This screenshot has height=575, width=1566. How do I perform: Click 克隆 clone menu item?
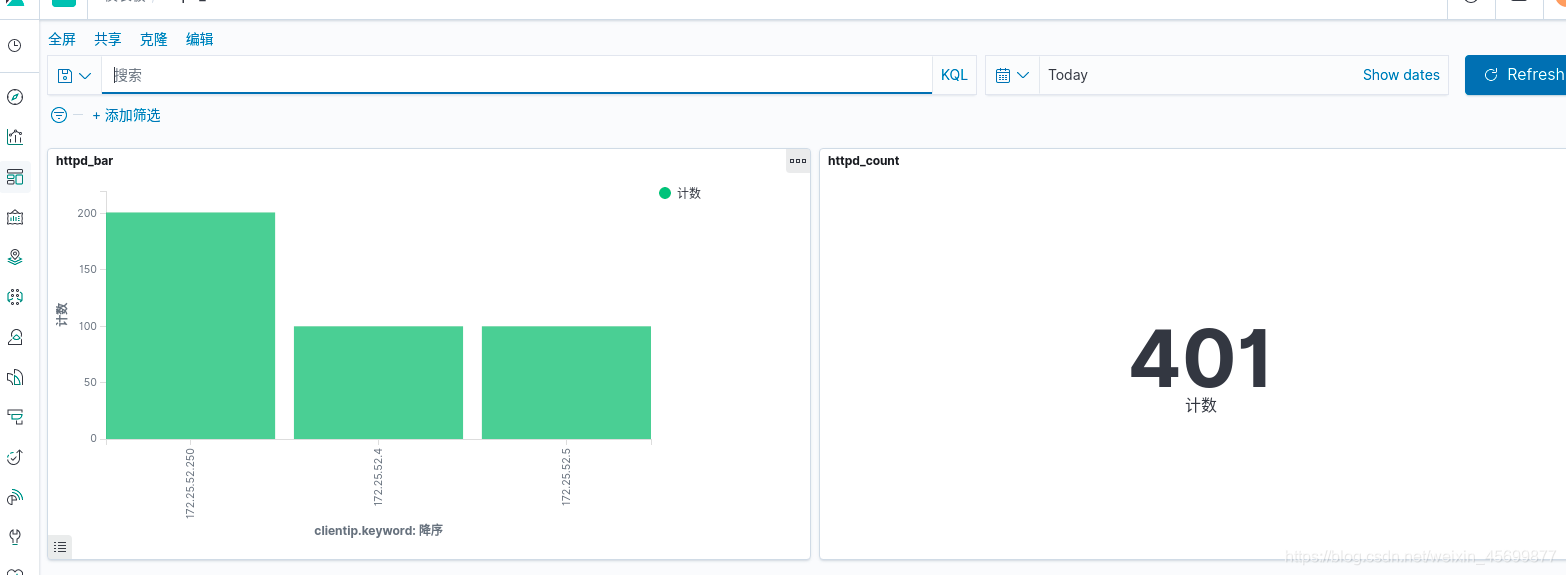pyautogui.click(x=154, y=39)
